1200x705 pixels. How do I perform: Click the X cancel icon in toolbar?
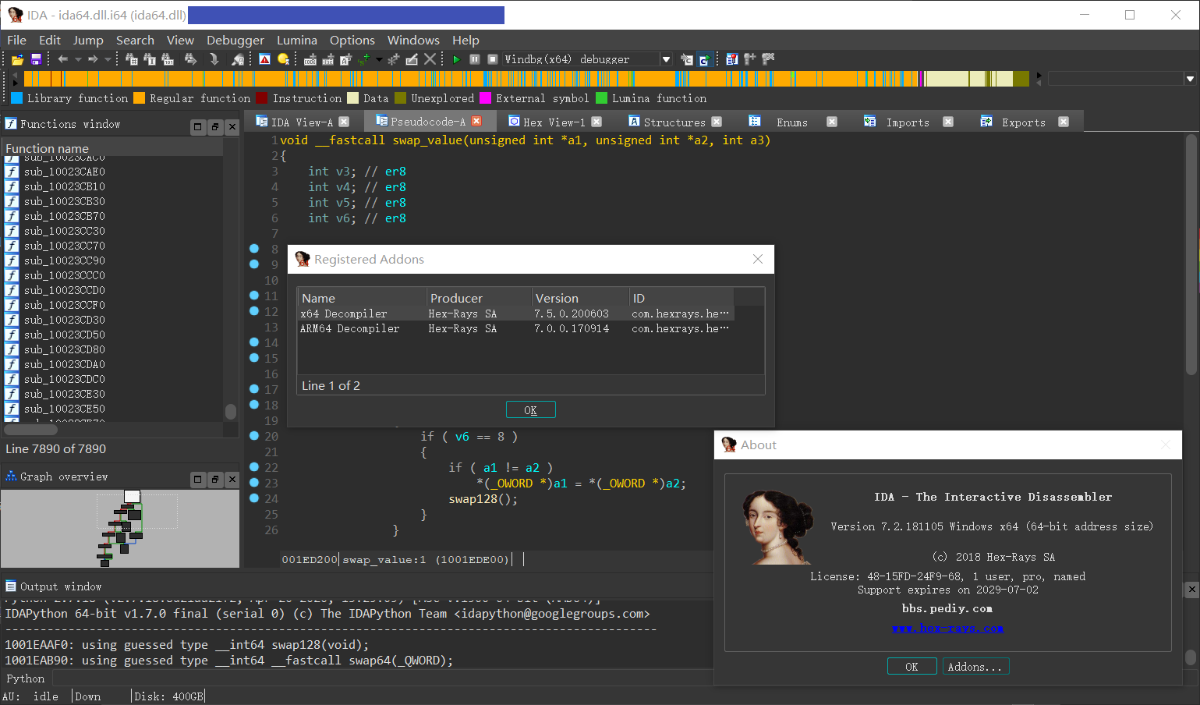pos(429,59)
